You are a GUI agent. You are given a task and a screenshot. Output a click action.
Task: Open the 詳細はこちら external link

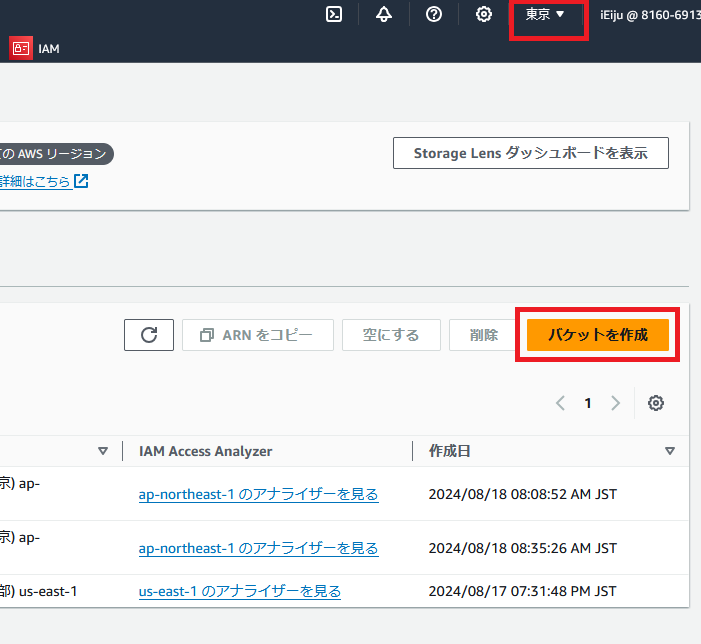point(44,181)
